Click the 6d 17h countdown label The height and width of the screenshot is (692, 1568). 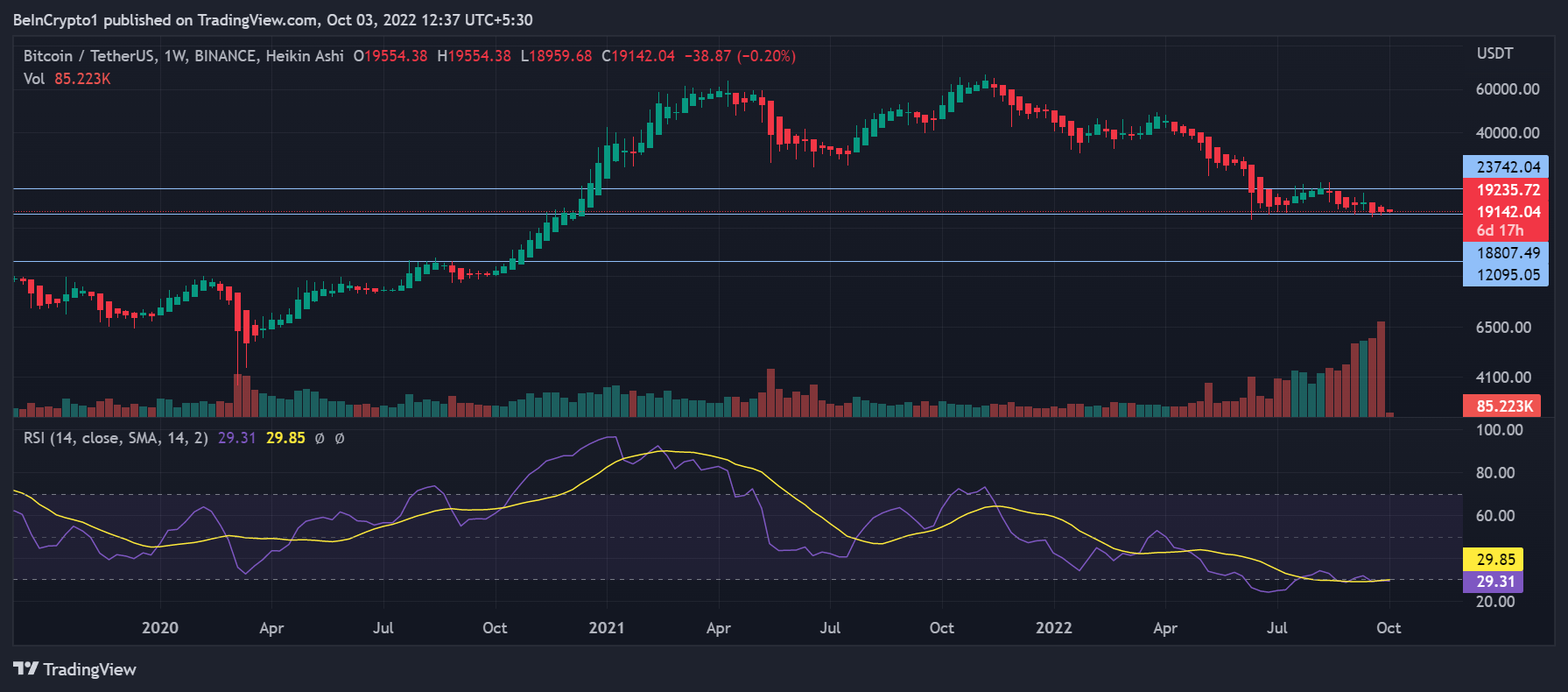(1500, 230)
